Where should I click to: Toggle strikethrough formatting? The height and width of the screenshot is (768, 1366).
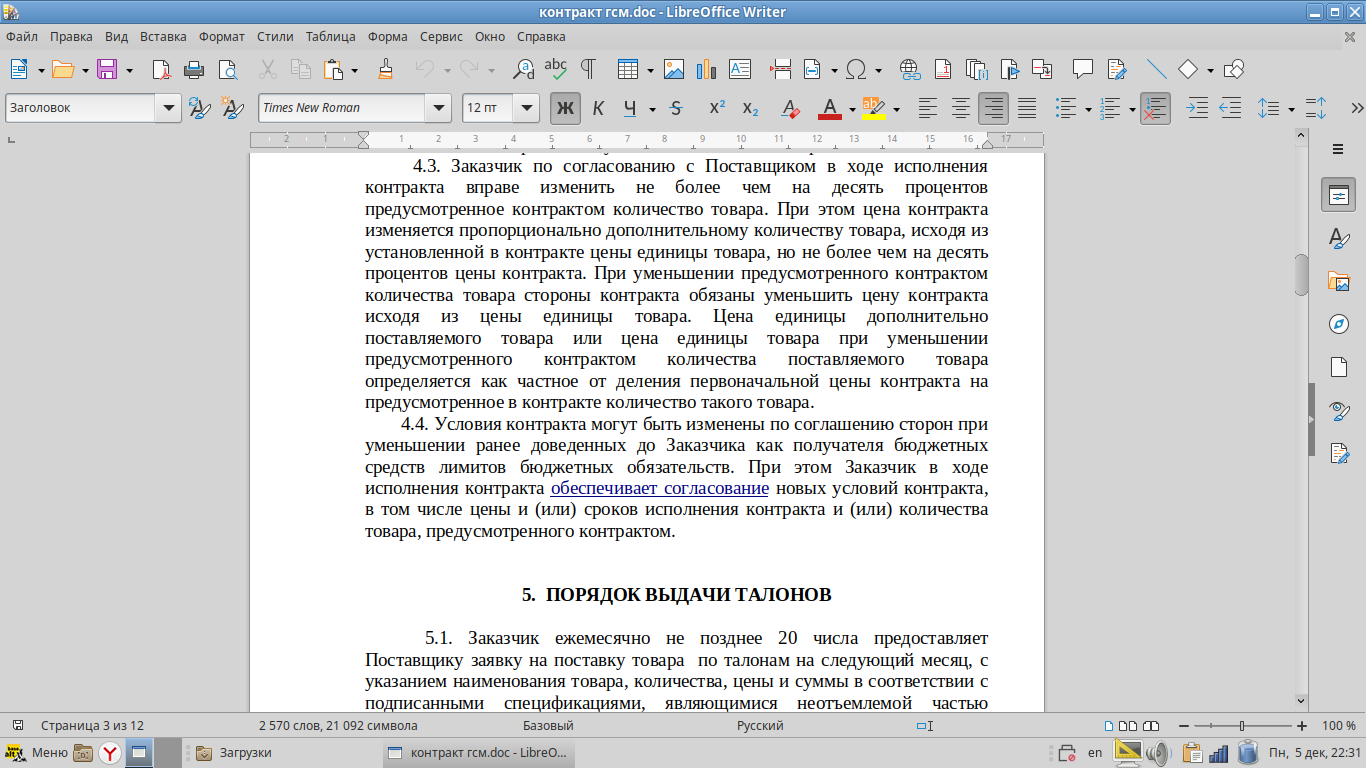point(676,108)
